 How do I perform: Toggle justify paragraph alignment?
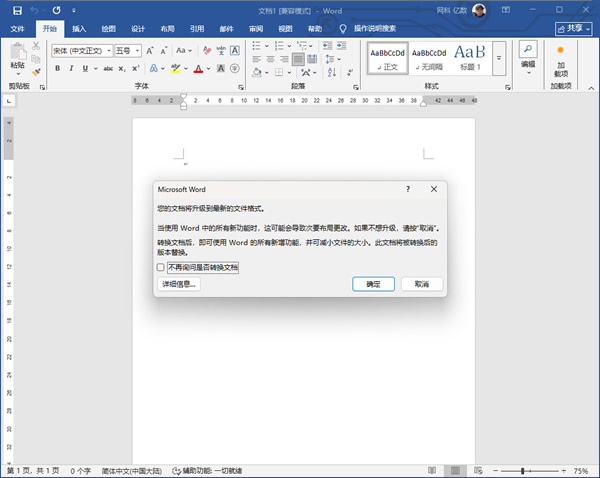[298, 59]
